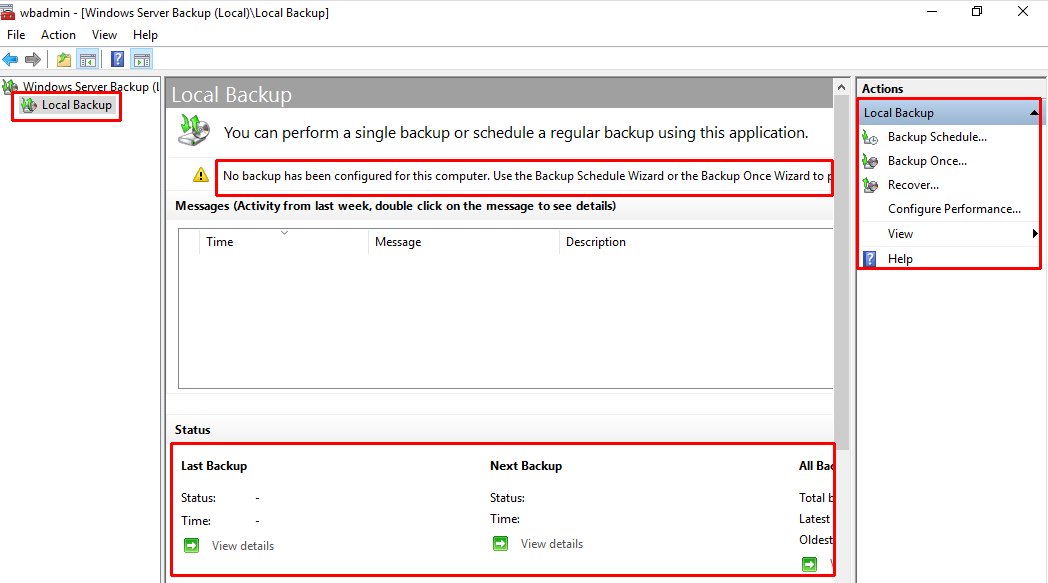
Task: Collapse the Local Backup section in Actions
Action: (x=1034, y=113)
